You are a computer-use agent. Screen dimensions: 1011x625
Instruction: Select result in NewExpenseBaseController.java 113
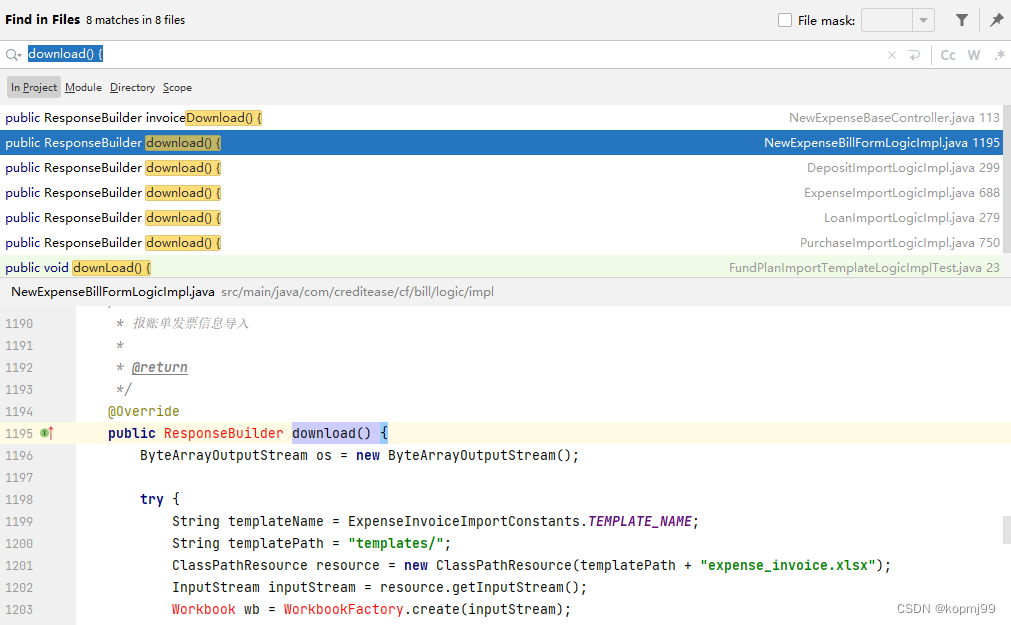[502, 117]
